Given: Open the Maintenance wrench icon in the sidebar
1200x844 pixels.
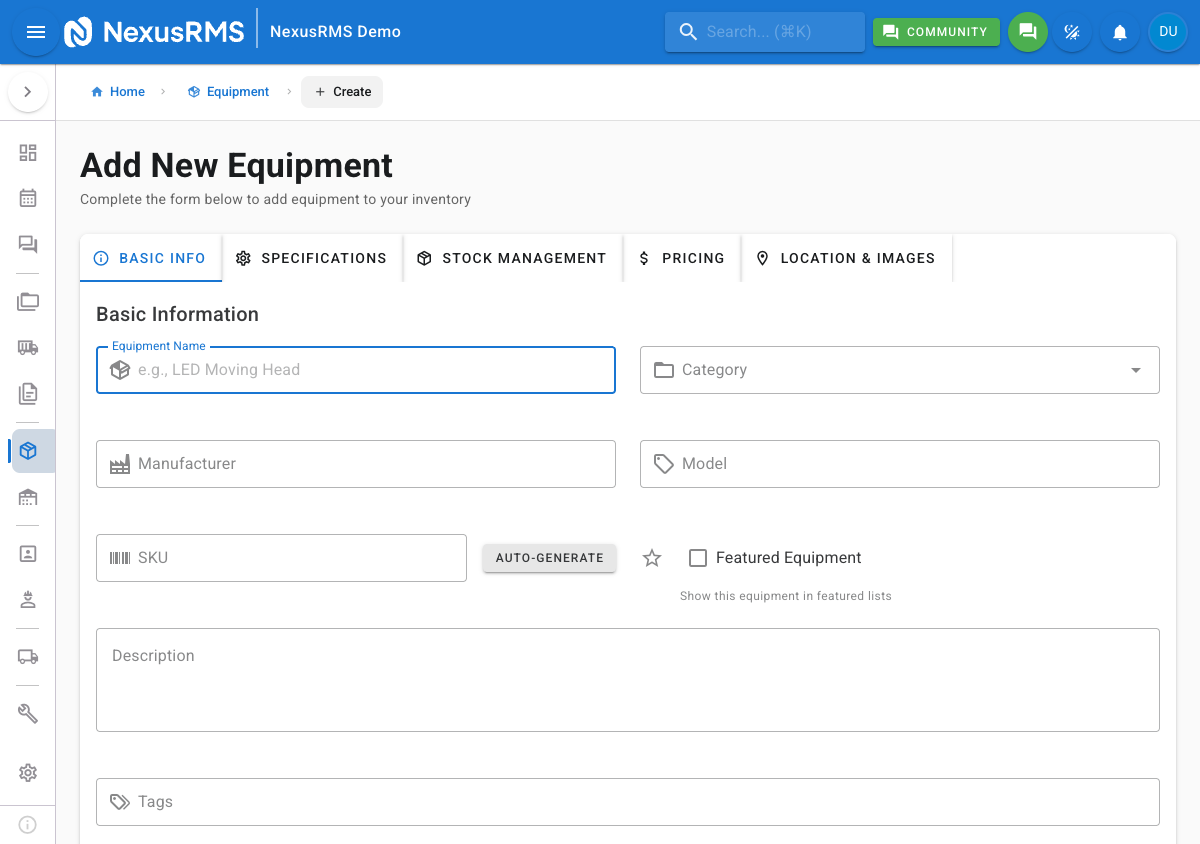Looking at the screenshot, I should coord(28,713).
